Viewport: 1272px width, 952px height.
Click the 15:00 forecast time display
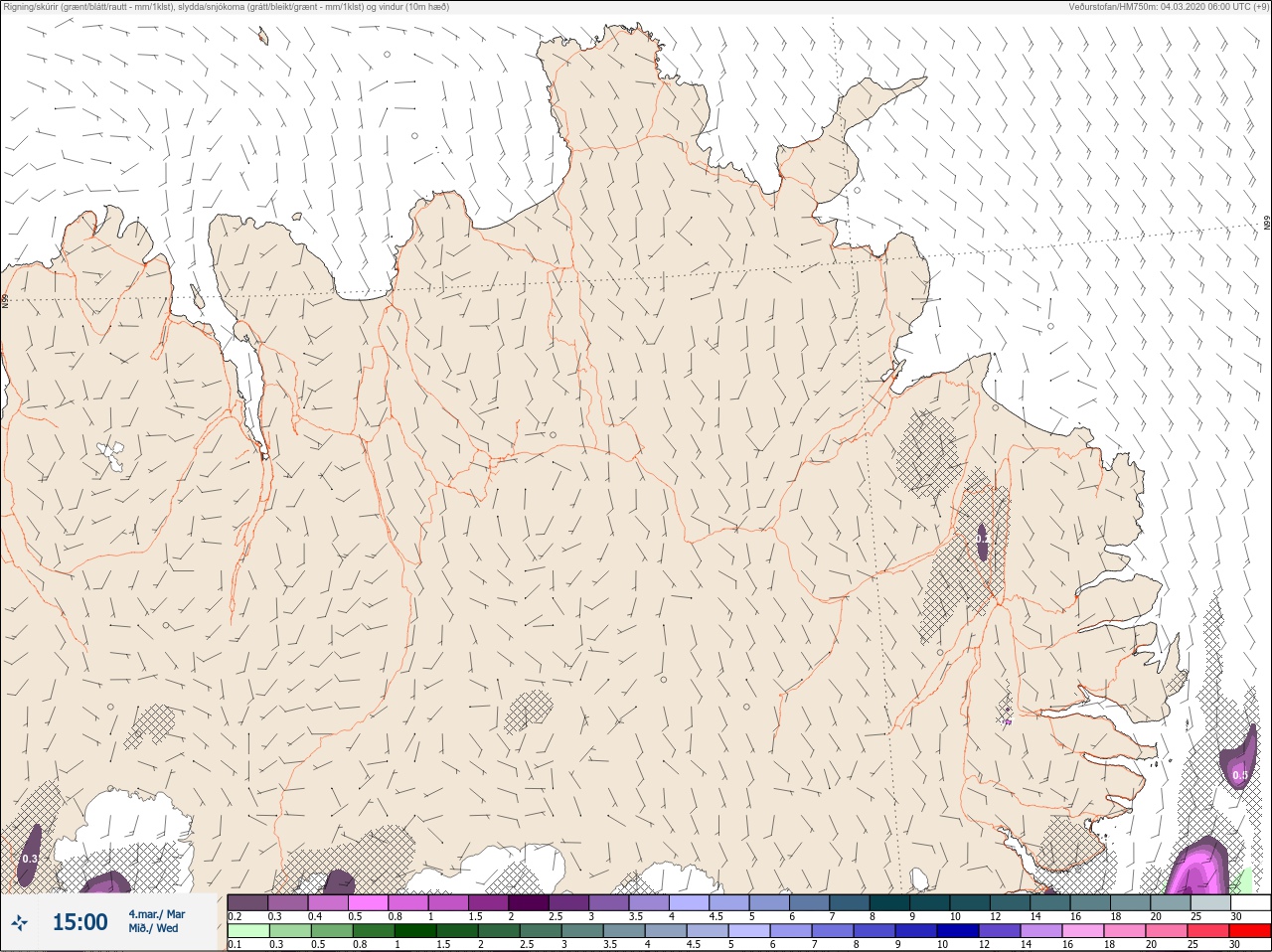tap(79, 922)
